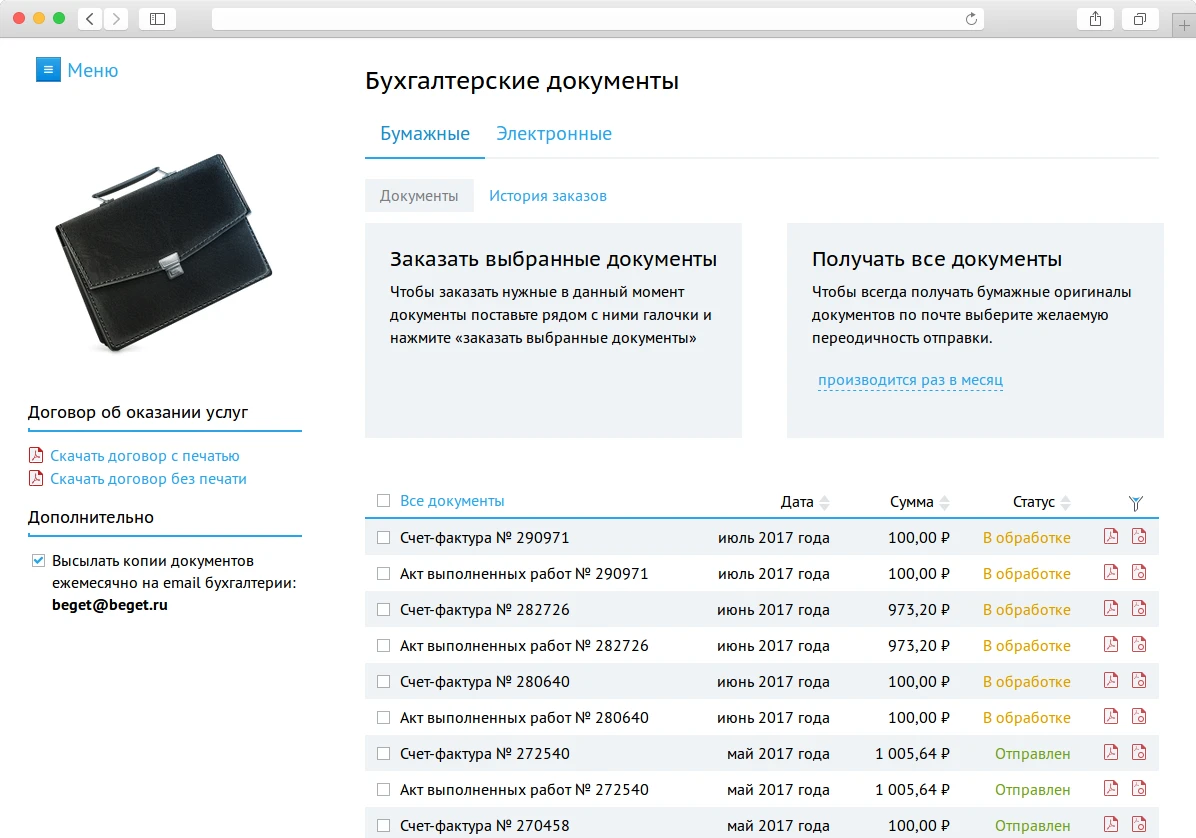Click the PDF icon beside 'Скачать договор с печатью'
The image size is (1196, 838).
tap(34, 455)
